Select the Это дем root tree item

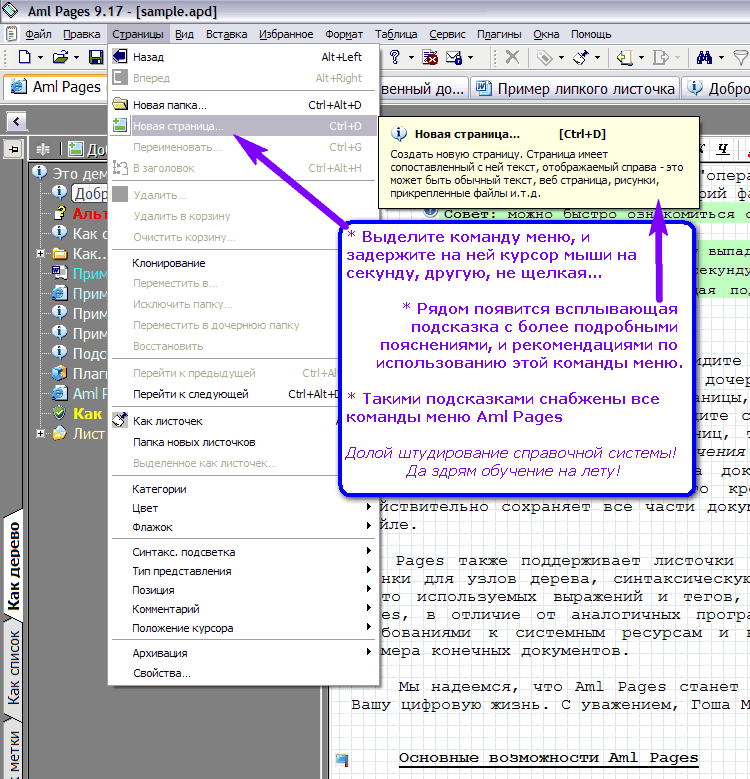tap(79, 174)
